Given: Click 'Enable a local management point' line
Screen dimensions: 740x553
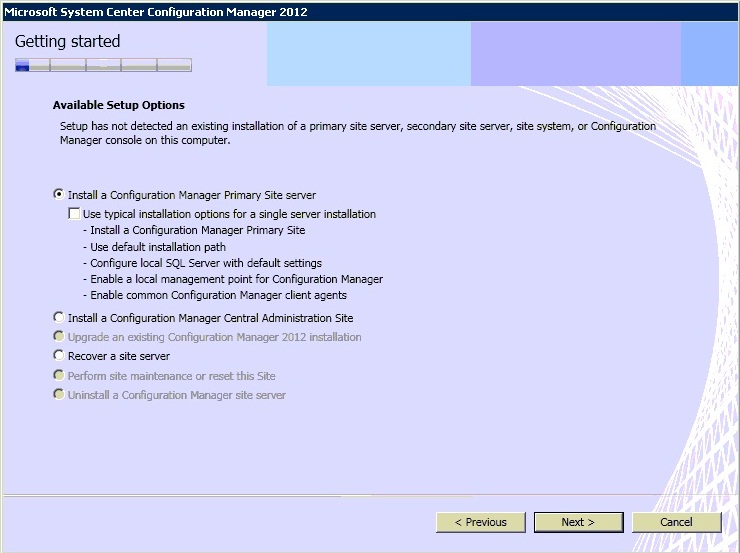Looking at the screenshot, I should click(233, 279).
